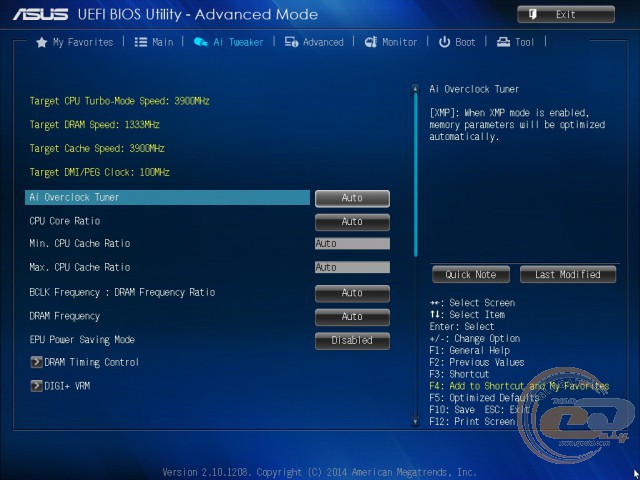Click the F1: General Help hint

tap(470, 350)
